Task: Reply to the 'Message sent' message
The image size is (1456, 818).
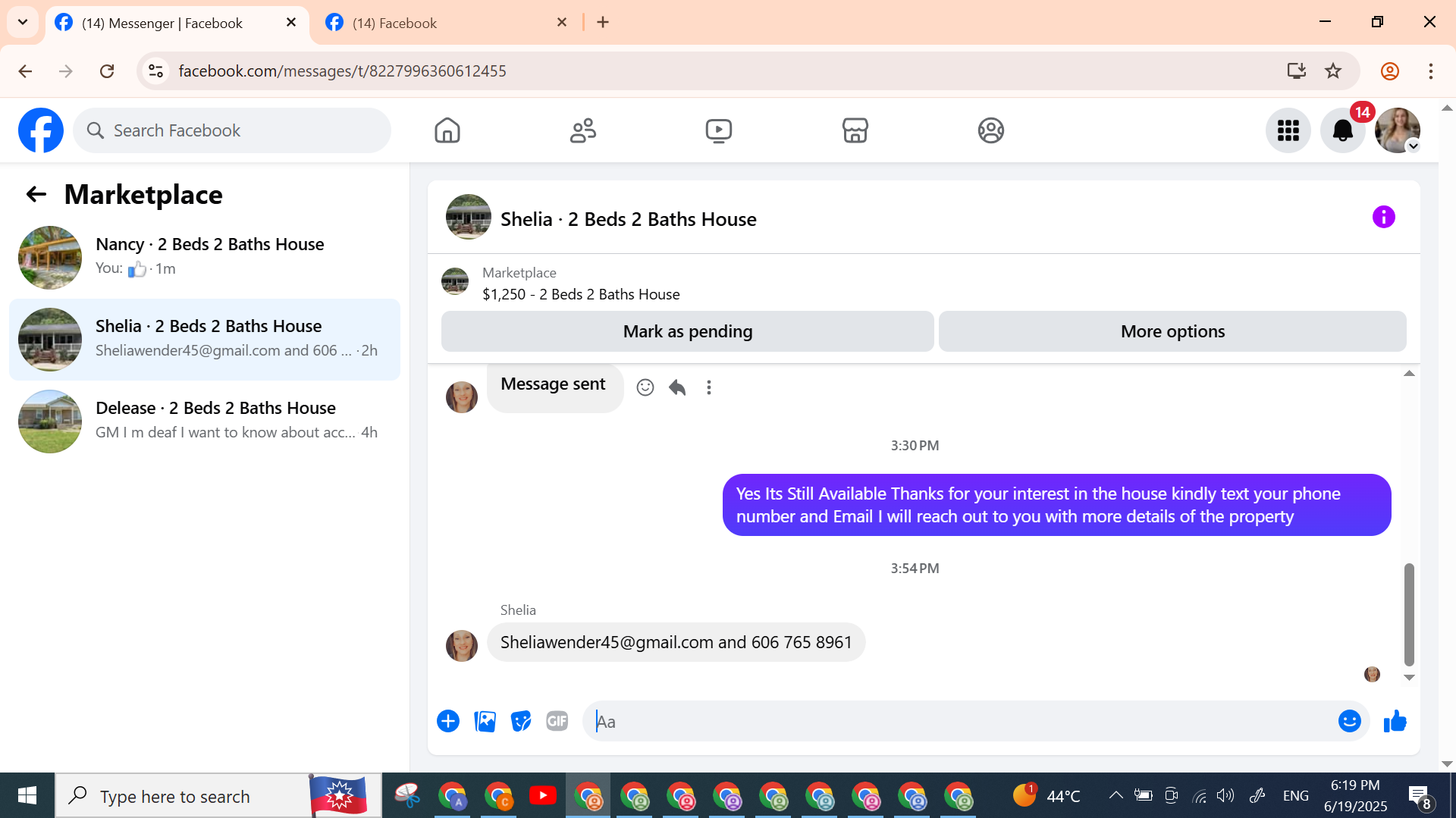Action: [x=677, y=387]
